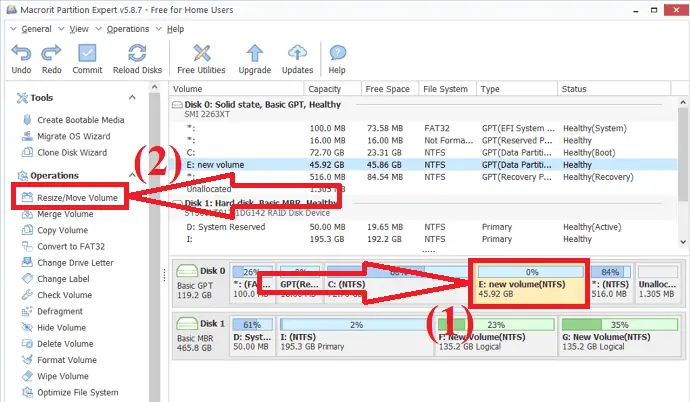Viewport: 690px width, 402px height.
Task: Select the 516.0 MB Recovery partition row
Action: click(423, 177)
